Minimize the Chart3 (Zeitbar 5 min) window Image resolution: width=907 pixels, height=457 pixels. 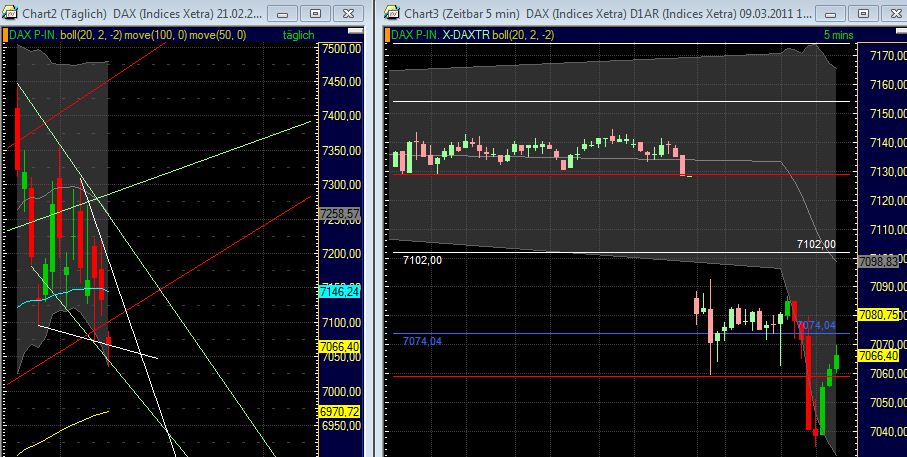pos(831,13)
